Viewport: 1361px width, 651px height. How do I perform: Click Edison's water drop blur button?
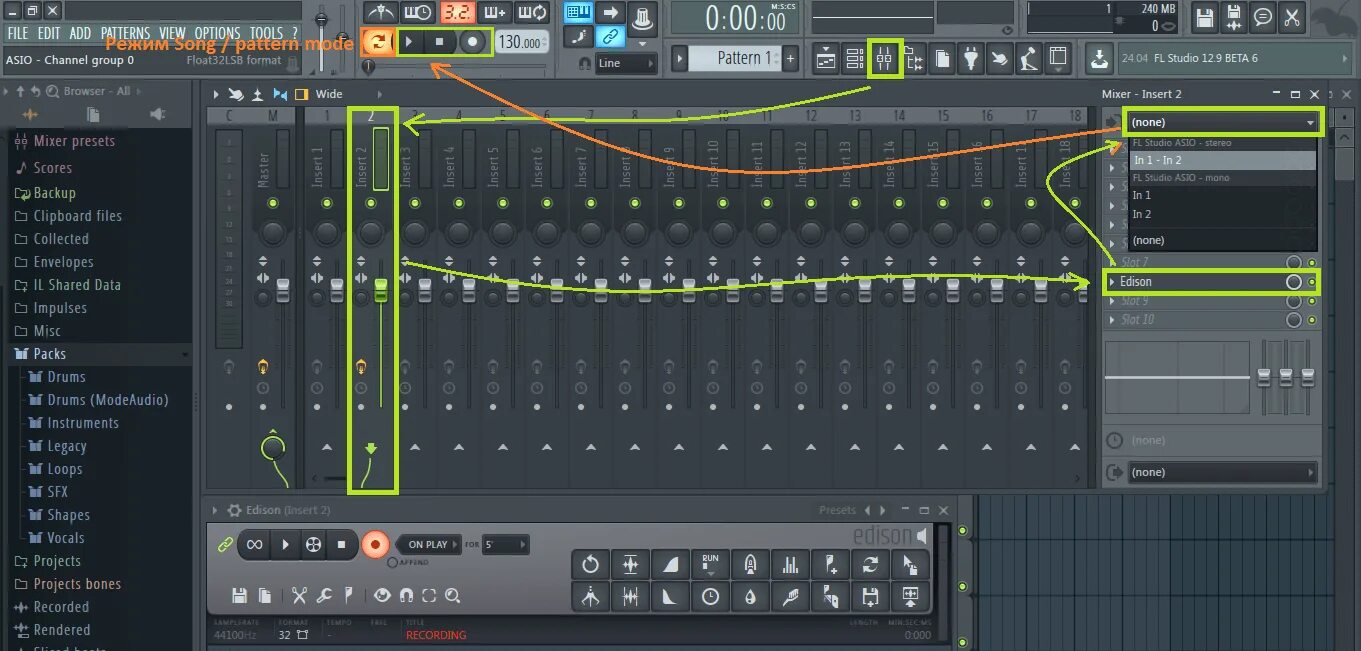pos(750,597)
